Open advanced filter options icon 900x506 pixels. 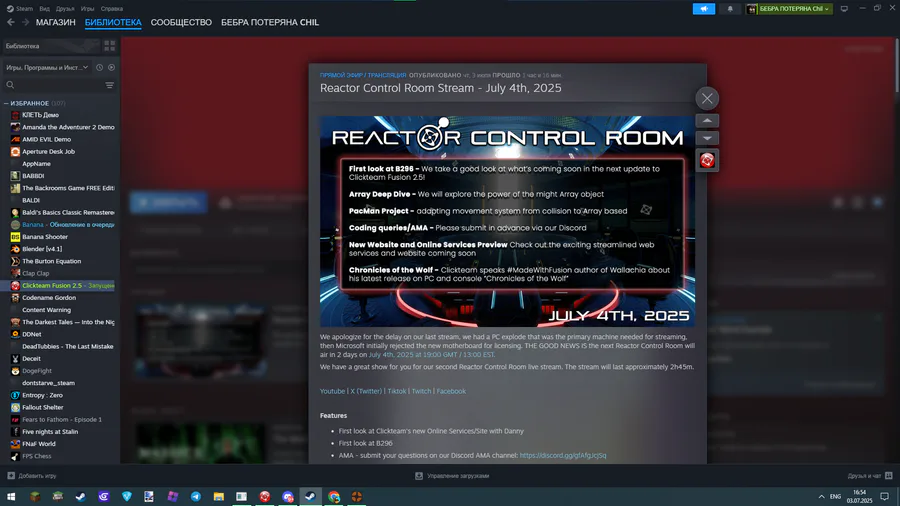tap(110, 85)
